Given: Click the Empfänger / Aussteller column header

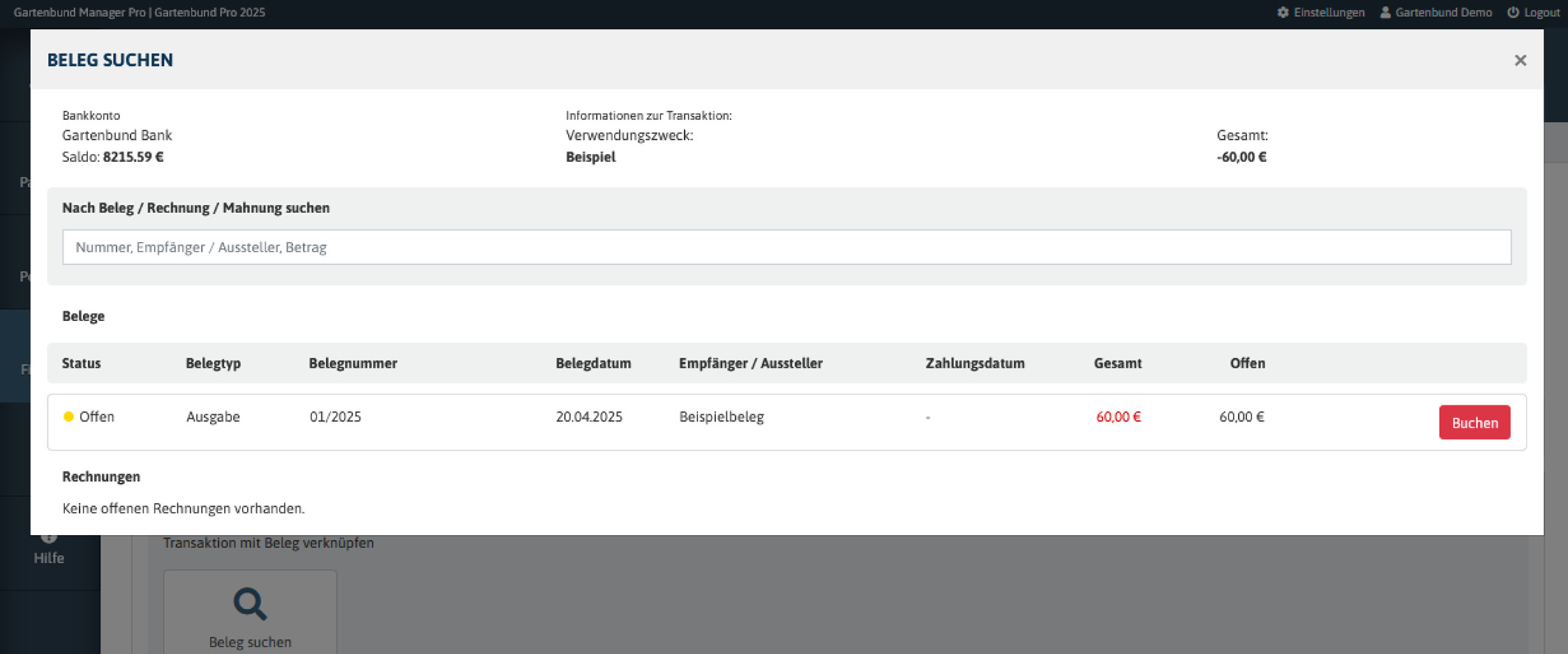Looking at the screenshot, I should [x=750, y=363].
